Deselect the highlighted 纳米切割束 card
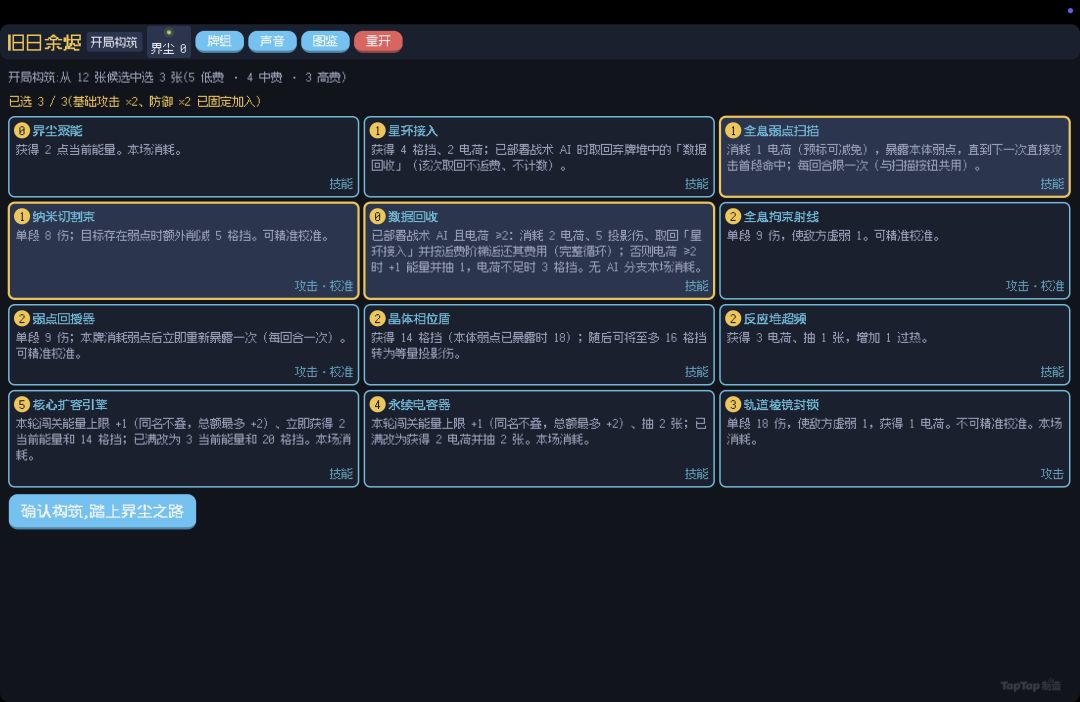1080x702 pixels. 184,251
